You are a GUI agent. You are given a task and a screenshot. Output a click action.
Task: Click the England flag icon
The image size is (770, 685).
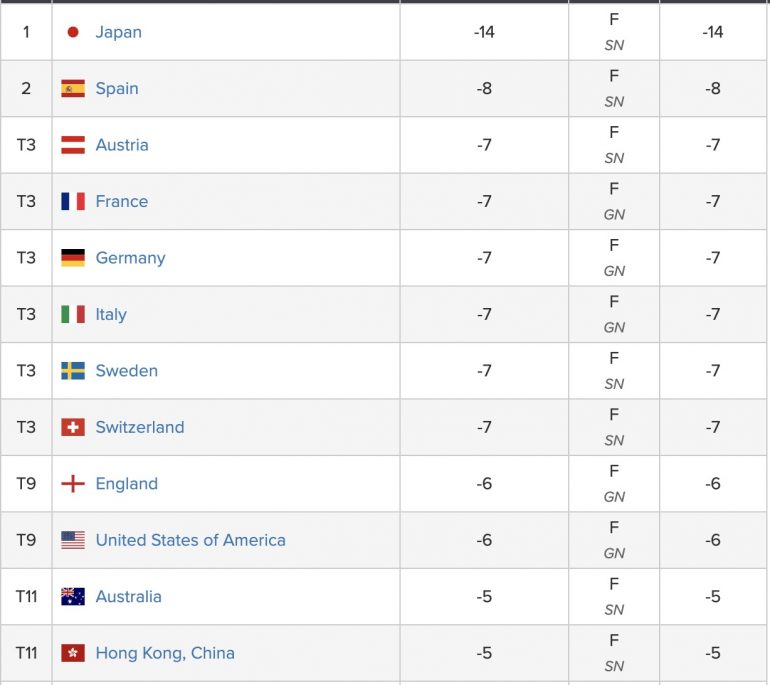[73, 484]
